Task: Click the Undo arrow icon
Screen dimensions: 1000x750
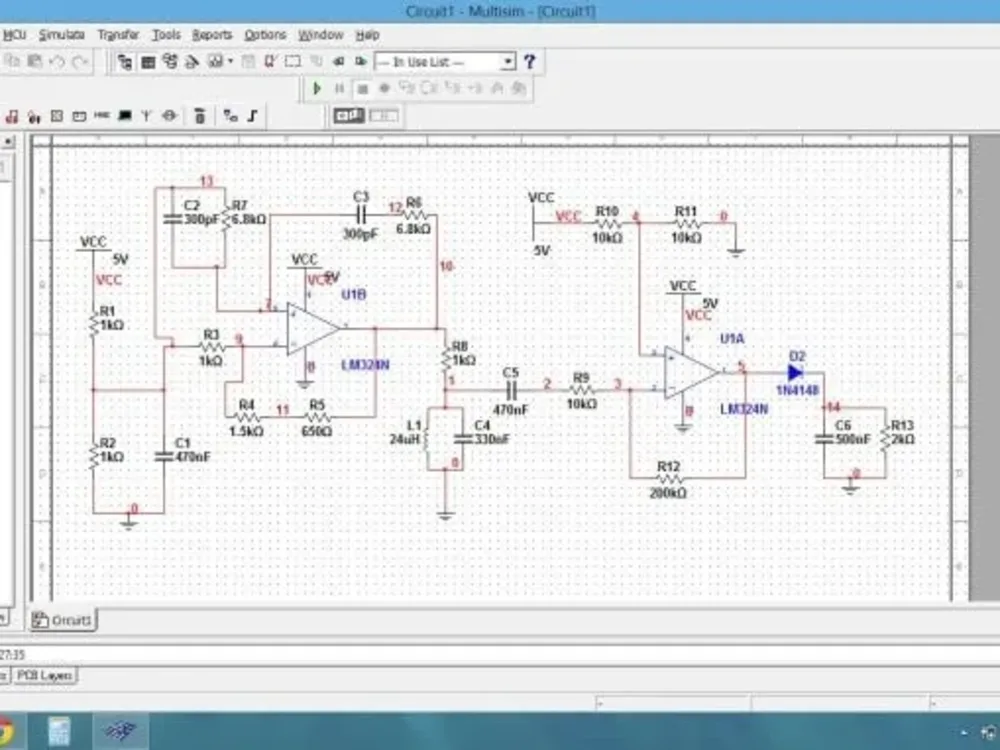Action: [57, 62]
